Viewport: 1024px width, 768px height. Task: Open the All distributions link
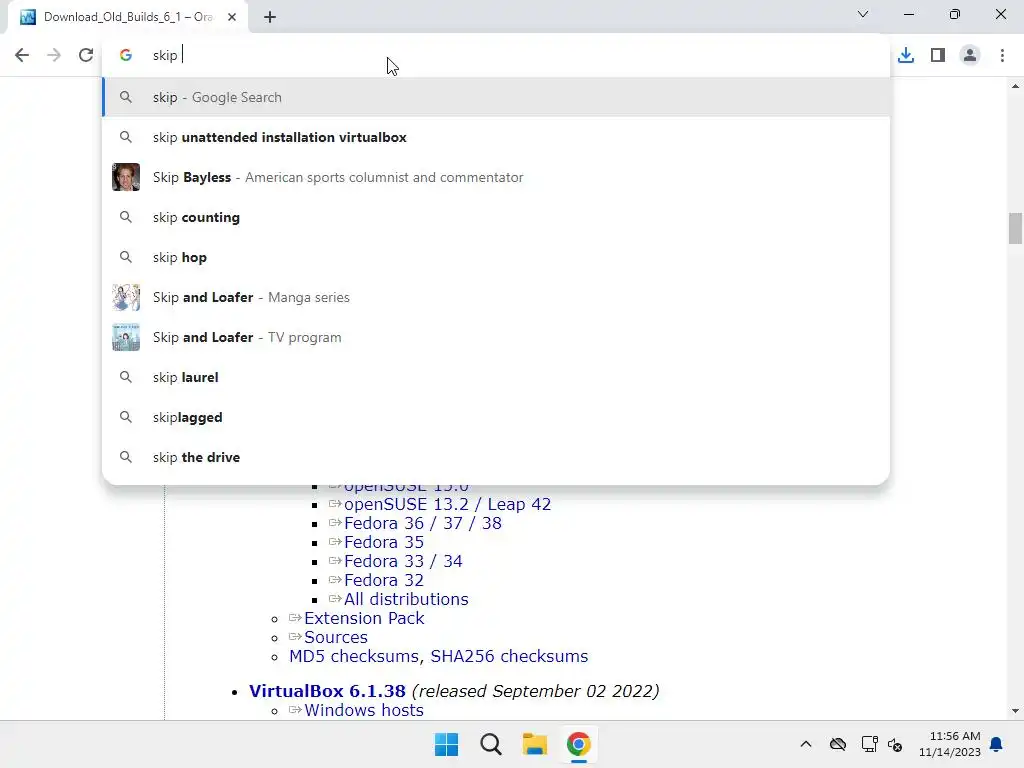pos(406,599)
